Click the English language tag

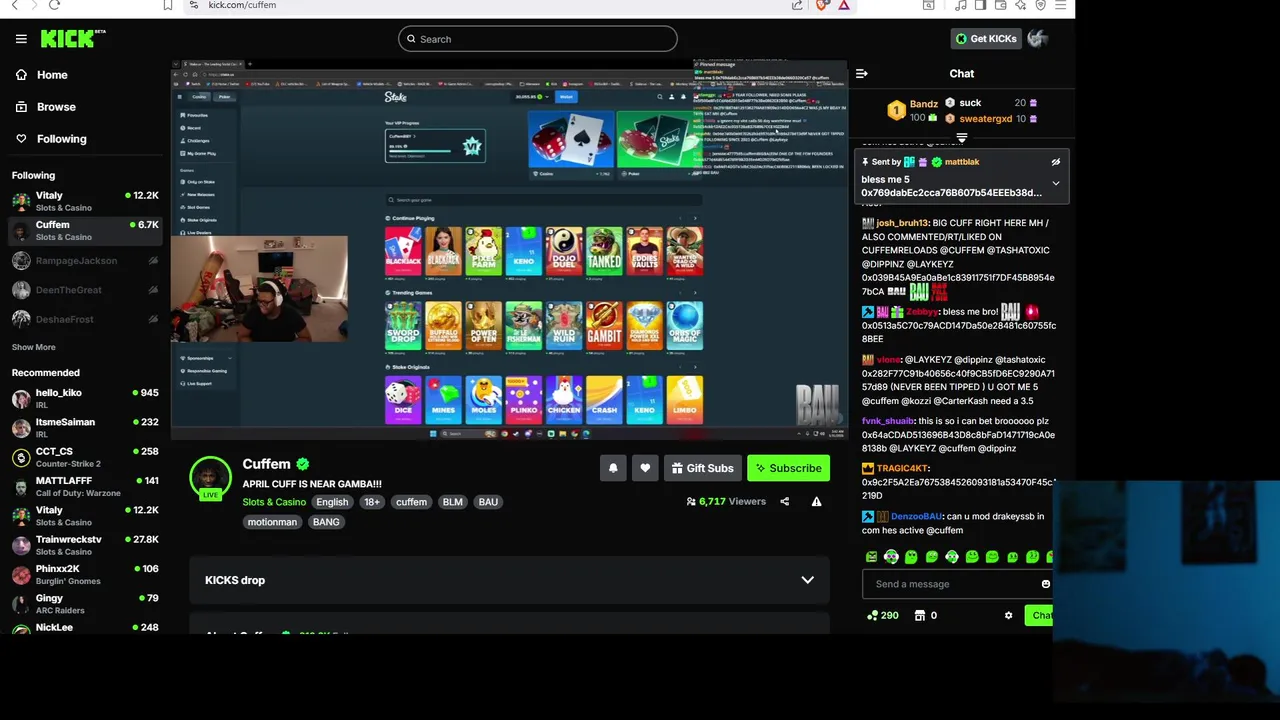pyautogui.click(x=332, y=502)
